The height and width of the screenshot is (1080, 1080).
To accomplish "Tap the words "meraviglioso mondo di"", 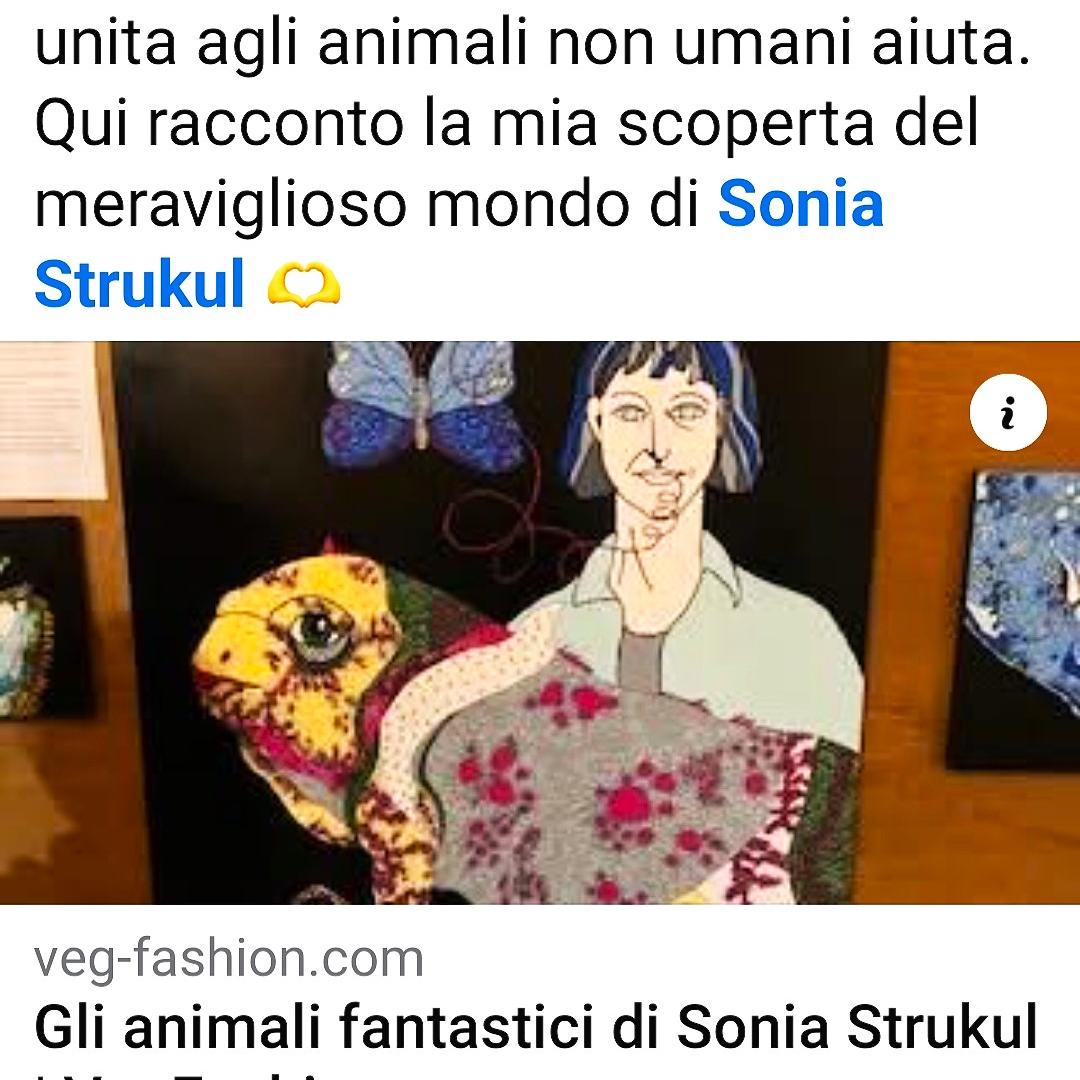I will pos(367,205).
